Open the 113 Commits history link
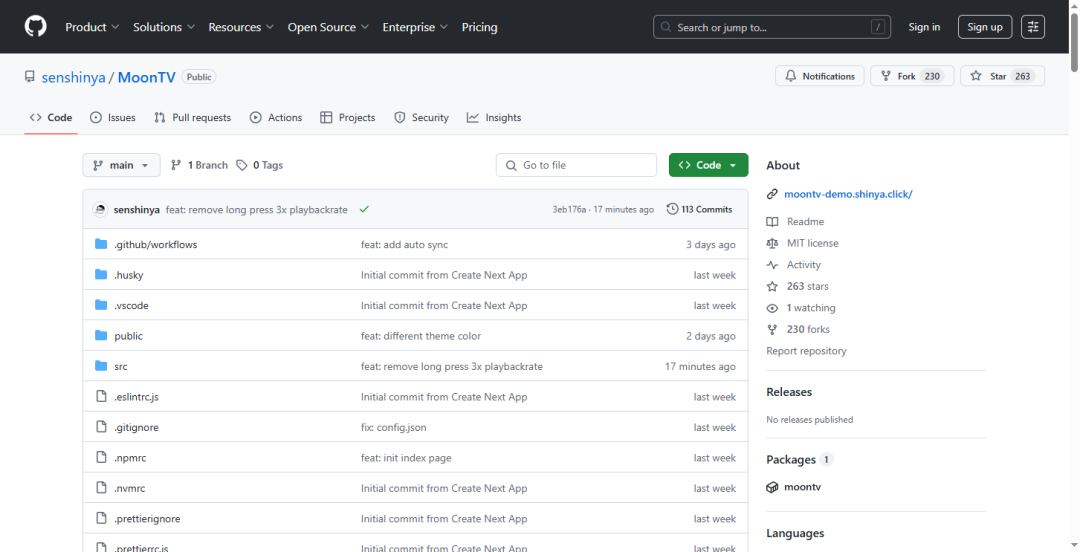The height and width of the screenshot is (552, 1080). pos(699,209)
